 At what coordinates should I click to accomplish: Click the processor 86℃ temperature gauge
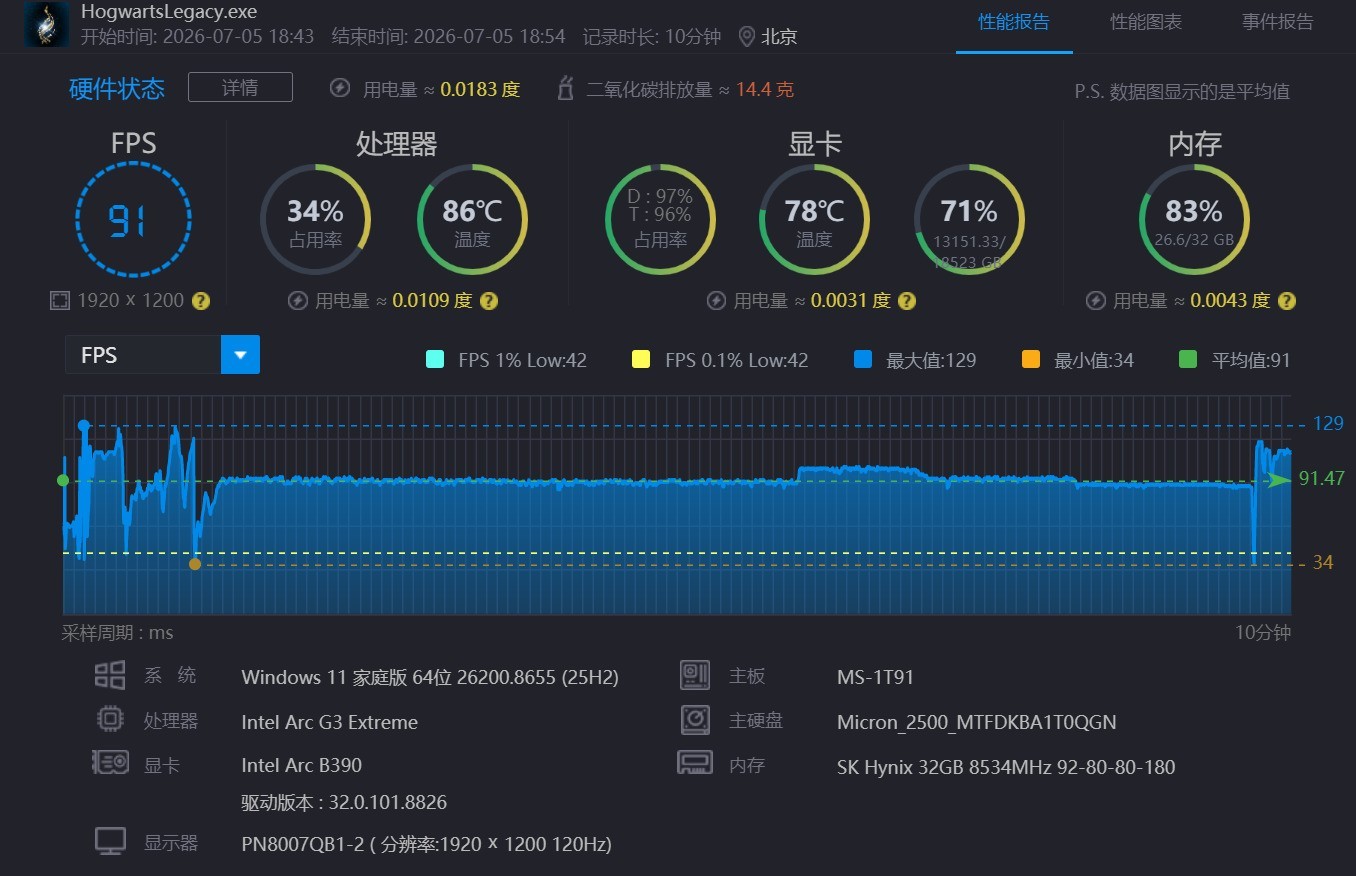(472, 219)
